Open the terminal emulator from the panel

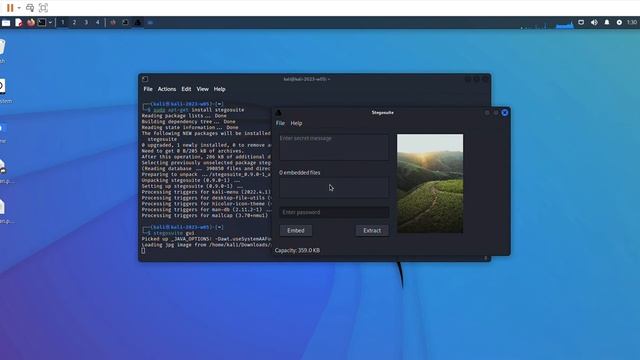(42, 22)
